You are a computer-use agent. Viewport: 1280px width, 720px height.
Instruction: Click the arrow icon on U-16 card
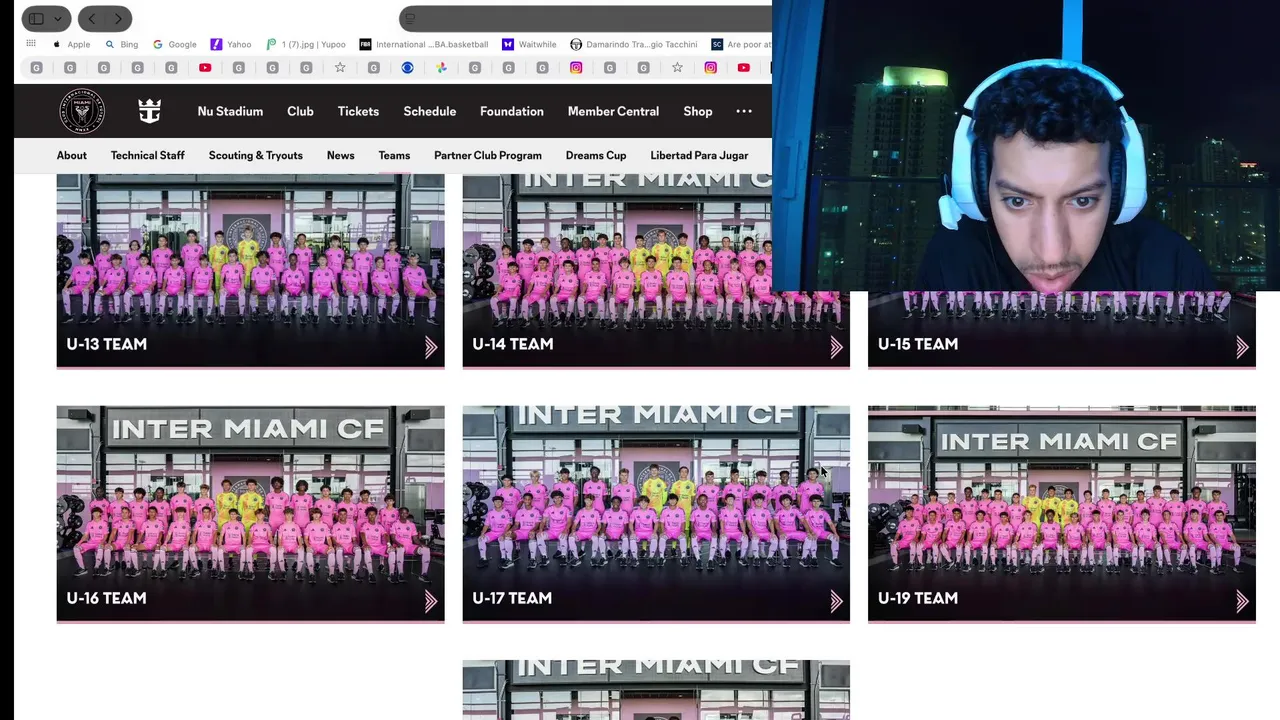[x=431, y=601]
